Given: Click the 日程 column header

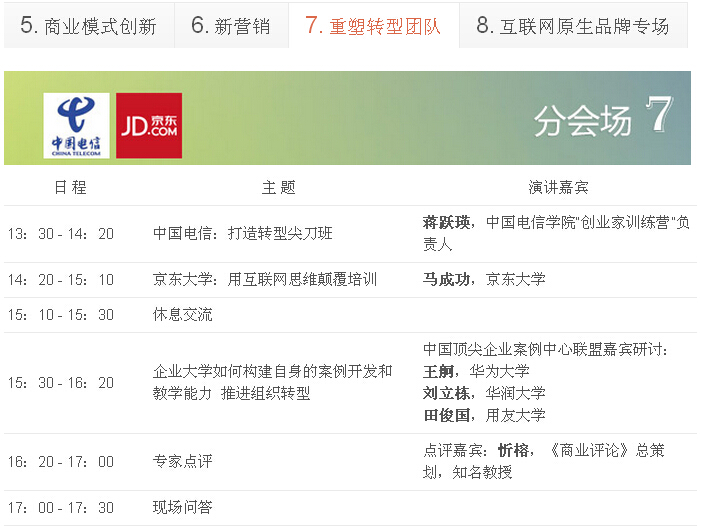Looking at the screenshot, I should pyautogui.click(x=71, y=187).
